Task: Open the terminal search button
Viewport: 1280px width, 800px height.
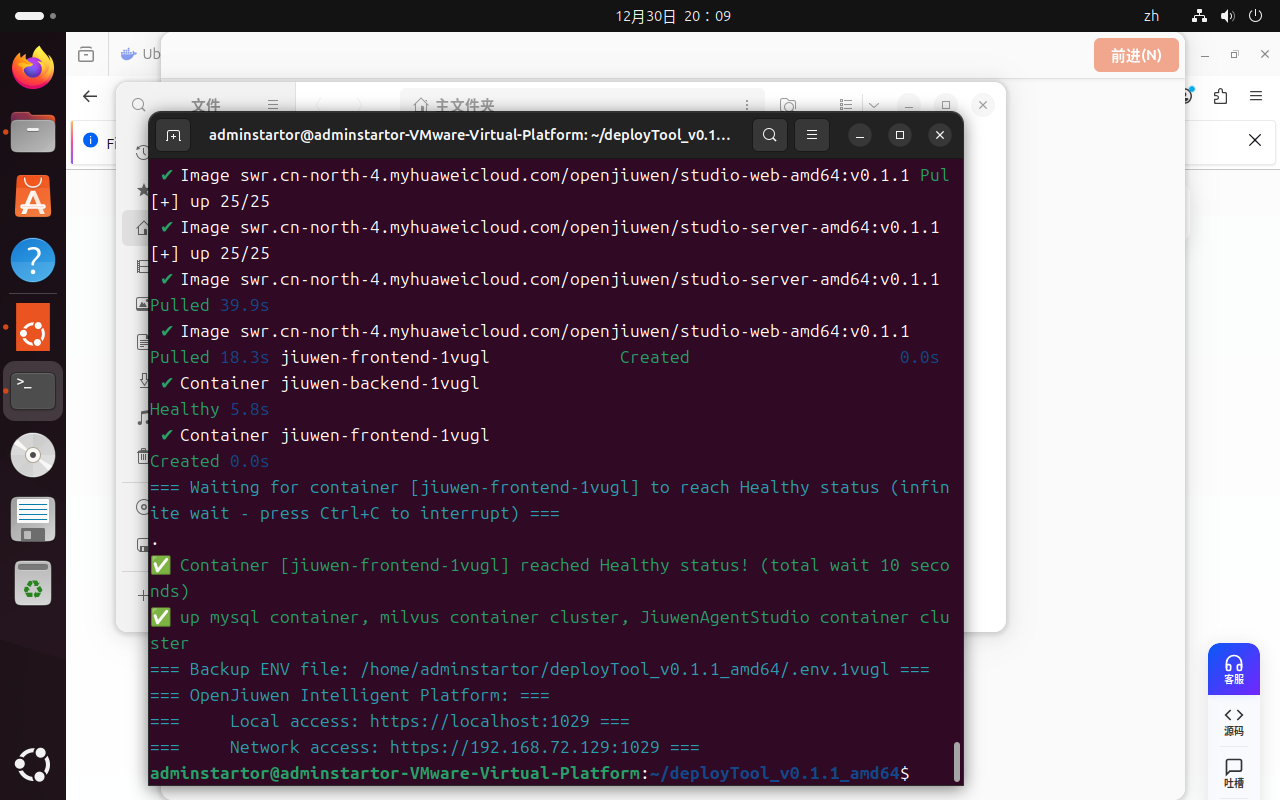Action: coord(769,135)
